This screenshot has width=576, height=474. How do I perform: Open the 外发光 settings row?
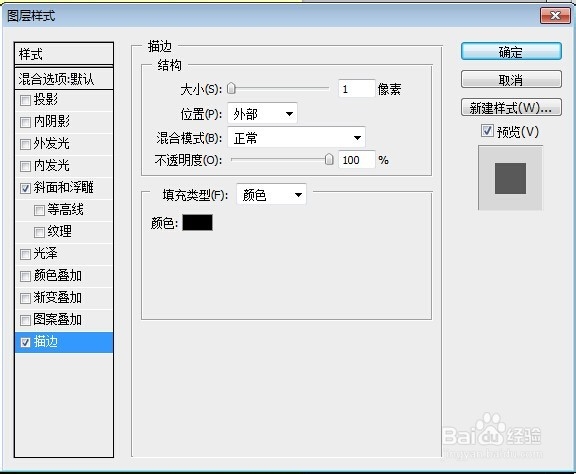[x=64, y=144]
